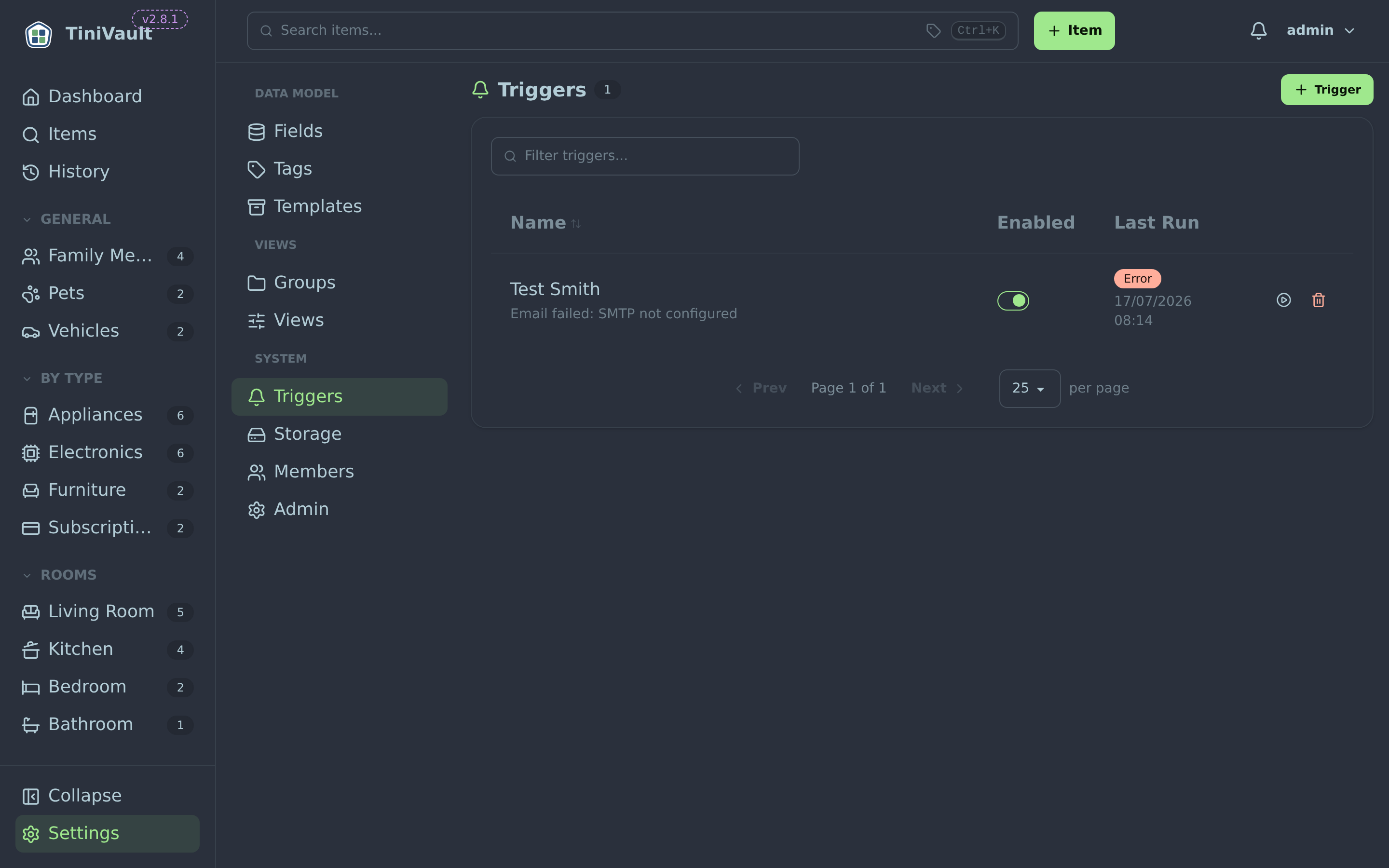The width and height of the screenshot is (1389, 868).
Task: Open the Dashboard page
Action: [108, 96]
